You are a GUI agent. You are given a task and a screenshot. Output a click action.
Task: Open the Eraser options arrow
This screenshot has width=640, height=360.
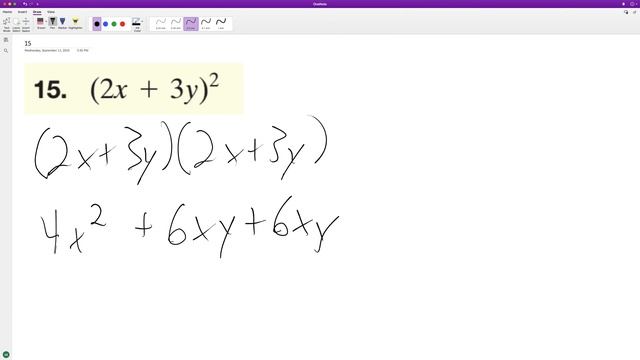[x=46, y=22]
